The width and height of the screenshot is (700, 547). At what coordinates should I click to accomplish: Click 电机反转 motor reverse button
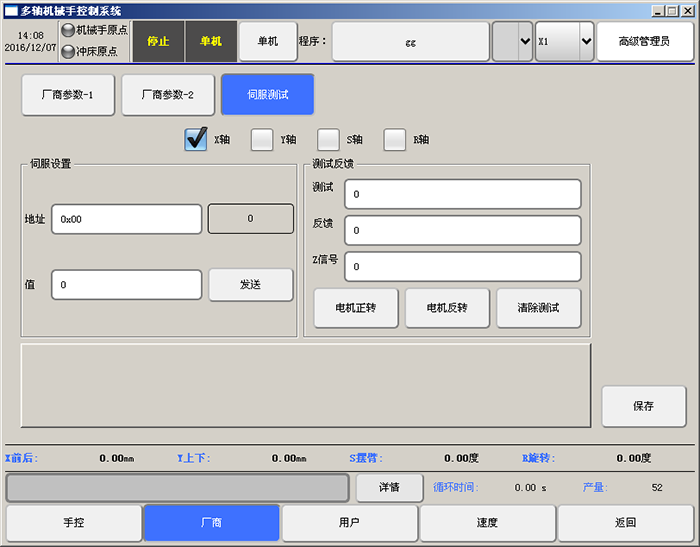448,309
